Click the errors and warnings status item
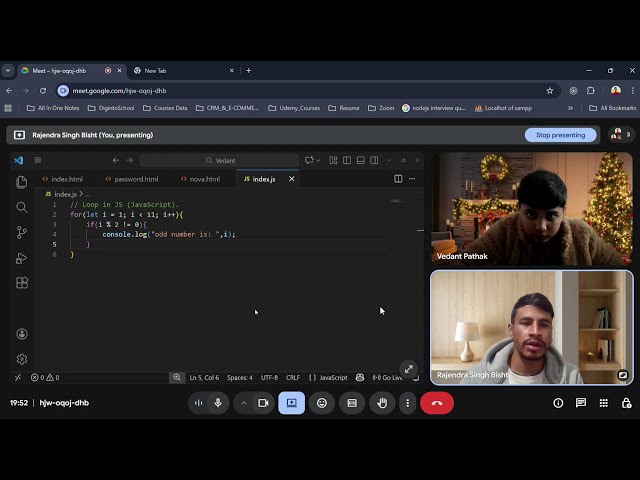Screen dimensions: 640x480 coord(45,378)
